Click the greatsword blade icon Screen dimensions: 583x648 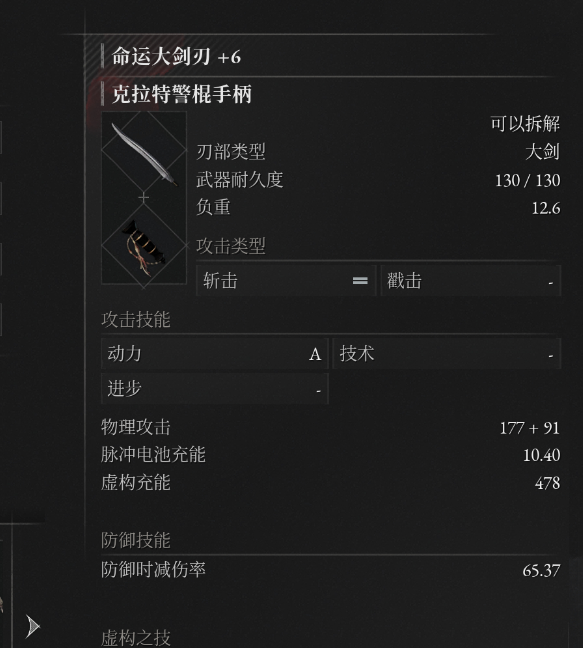[x=143, y=154]
